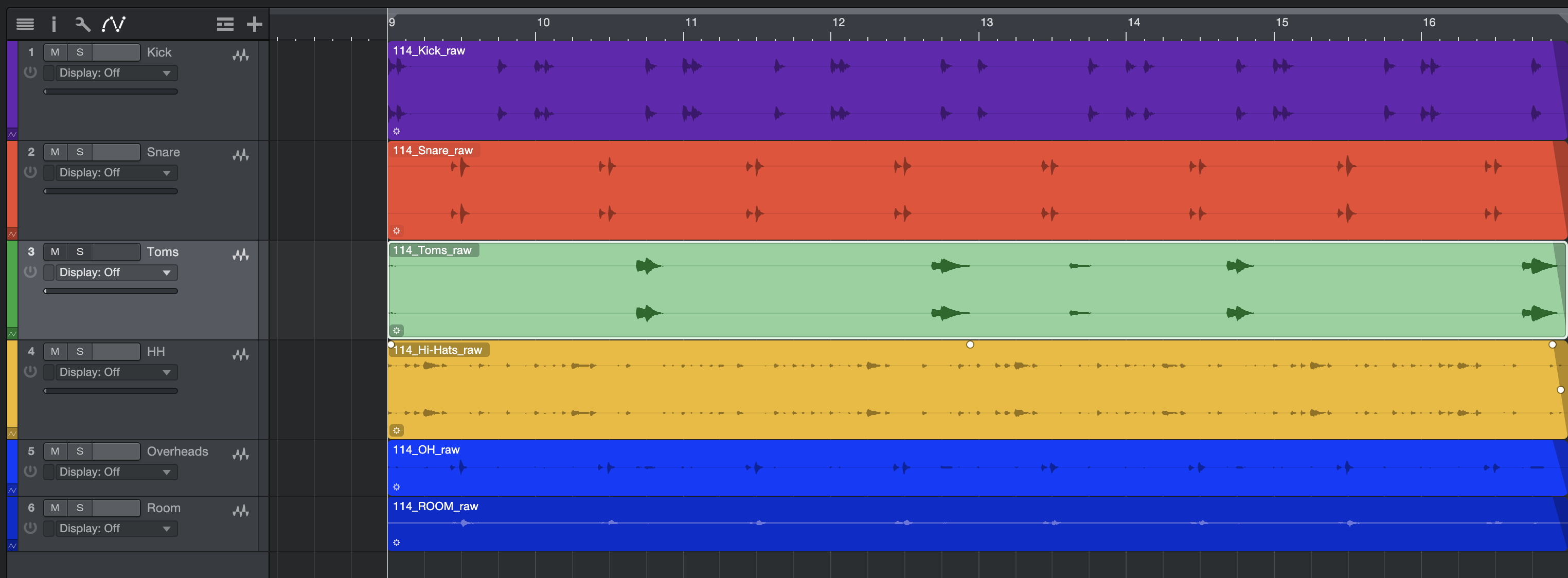1568x578 pixels.
Task: Open the track height layout icon
Action: coord(225,24)
